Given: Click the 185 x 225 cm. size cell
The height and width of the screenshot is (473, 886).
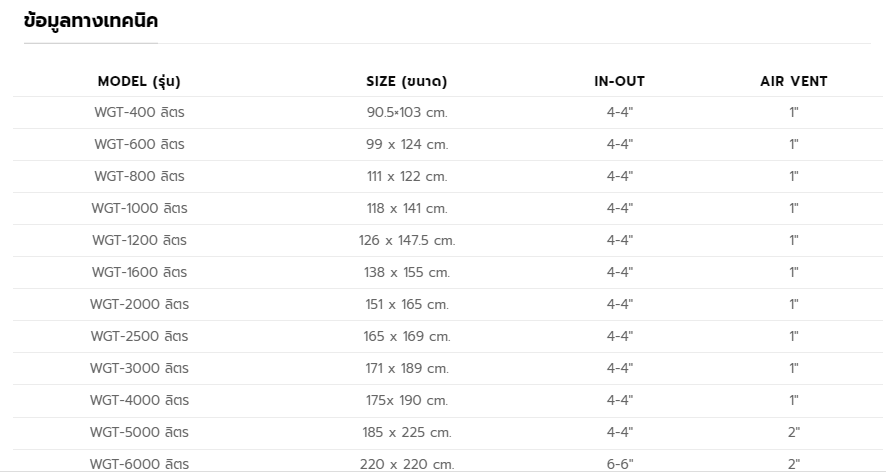Looking at the screenshot, I should pos(406,432).
